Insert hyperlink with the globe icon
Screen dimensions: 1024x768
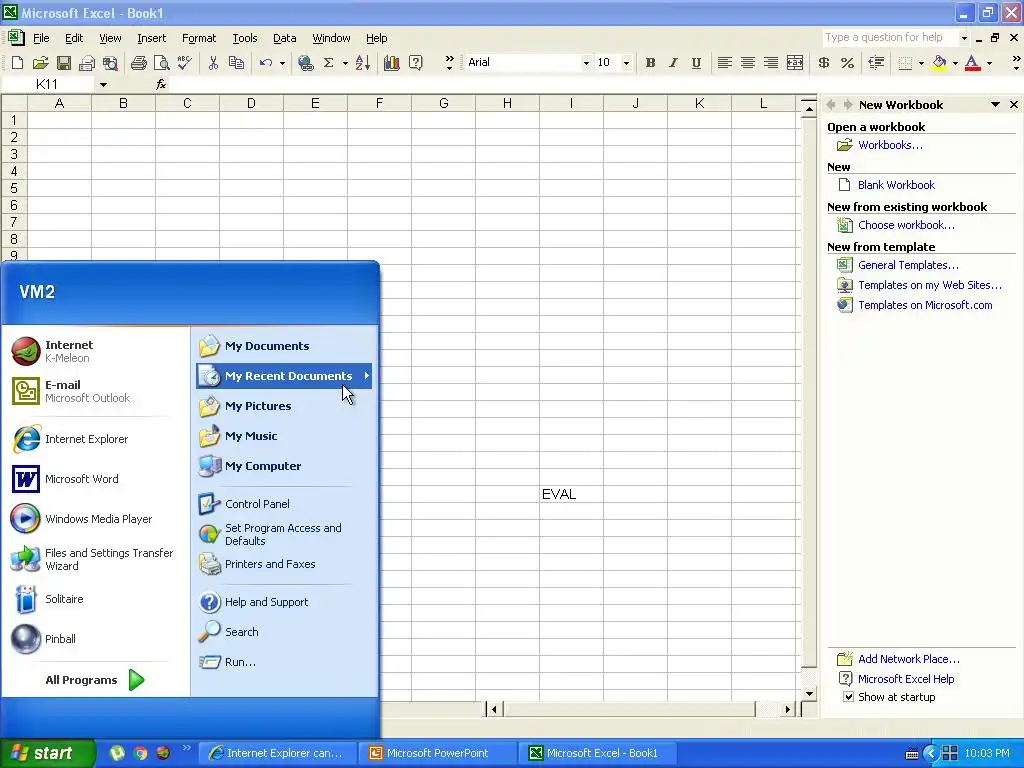tap(305, 63)
